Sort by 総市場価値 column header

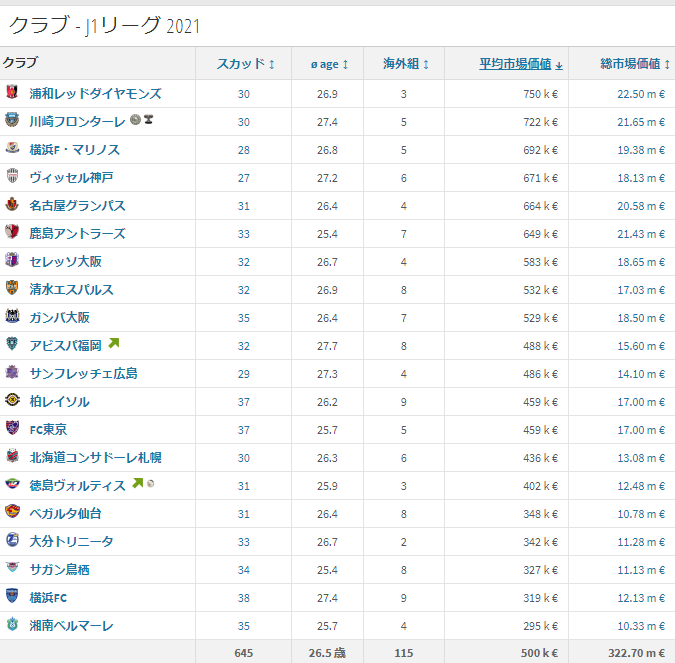point(629,64)
